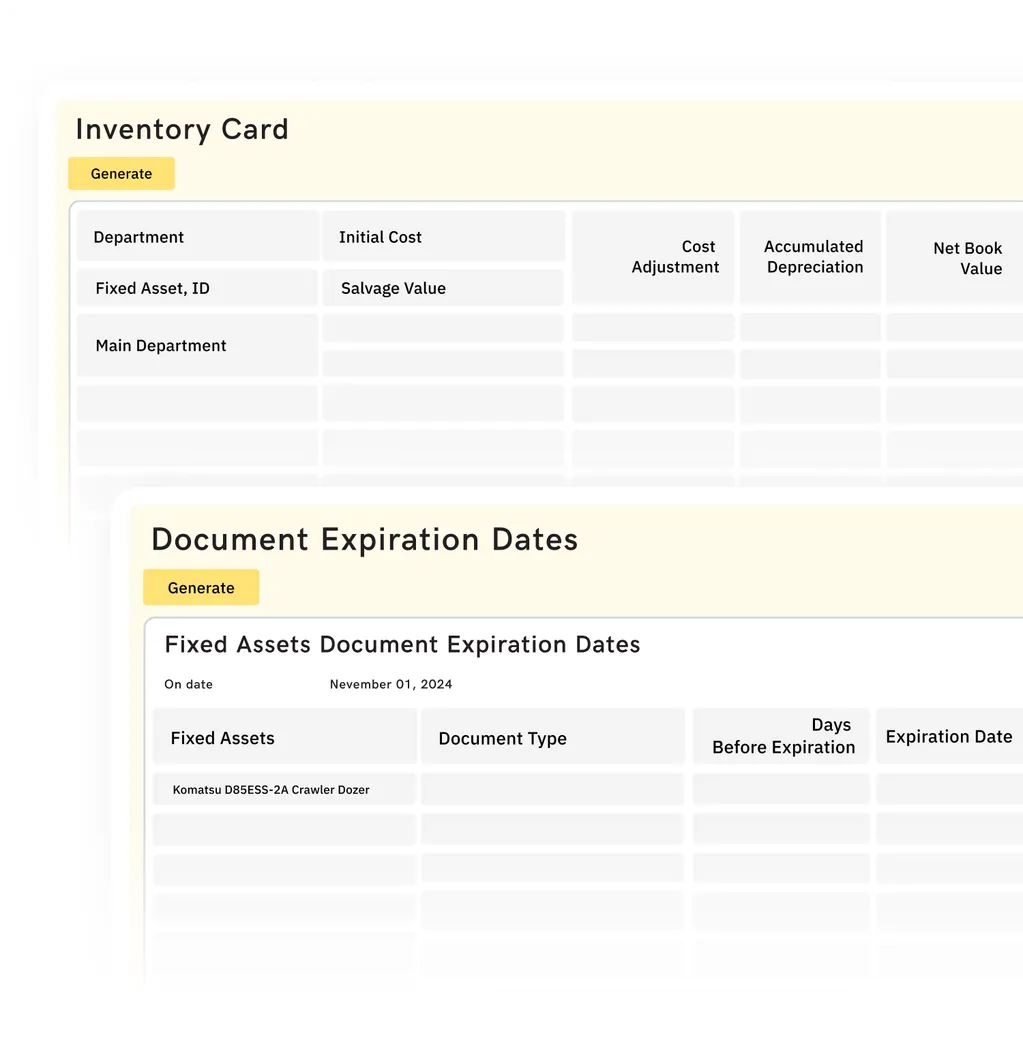
Task: Click the Expiration Date column header
Action: pos(949,736)
